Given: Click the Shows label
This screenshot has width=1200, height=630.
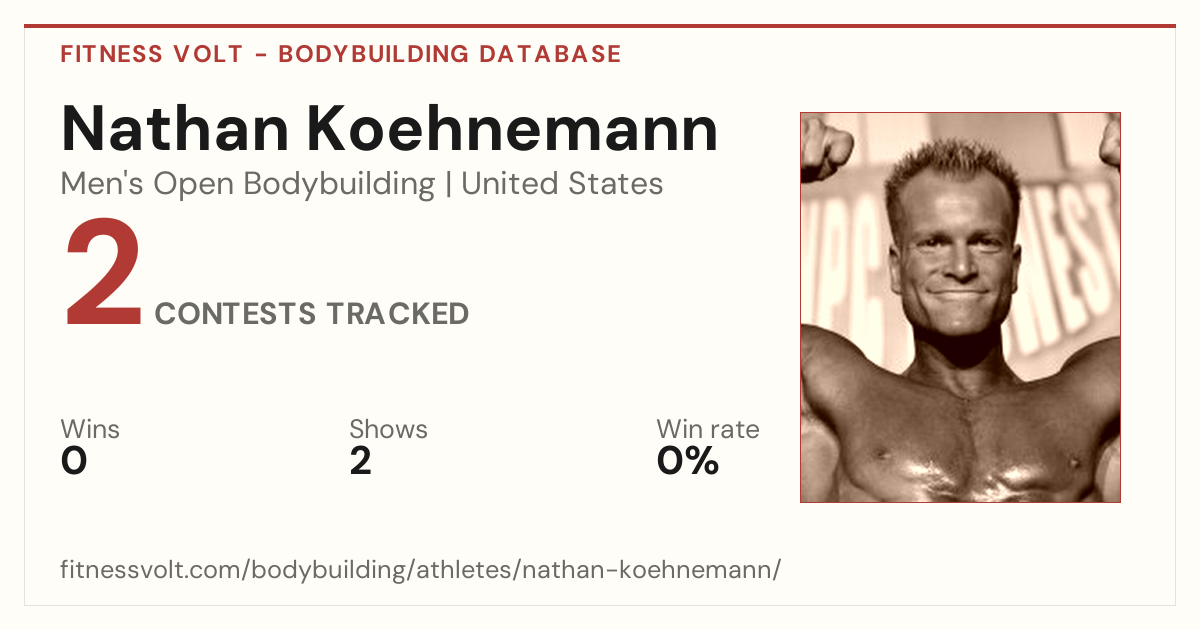Looking at the screenshot, I should click(x=388, y=429).
